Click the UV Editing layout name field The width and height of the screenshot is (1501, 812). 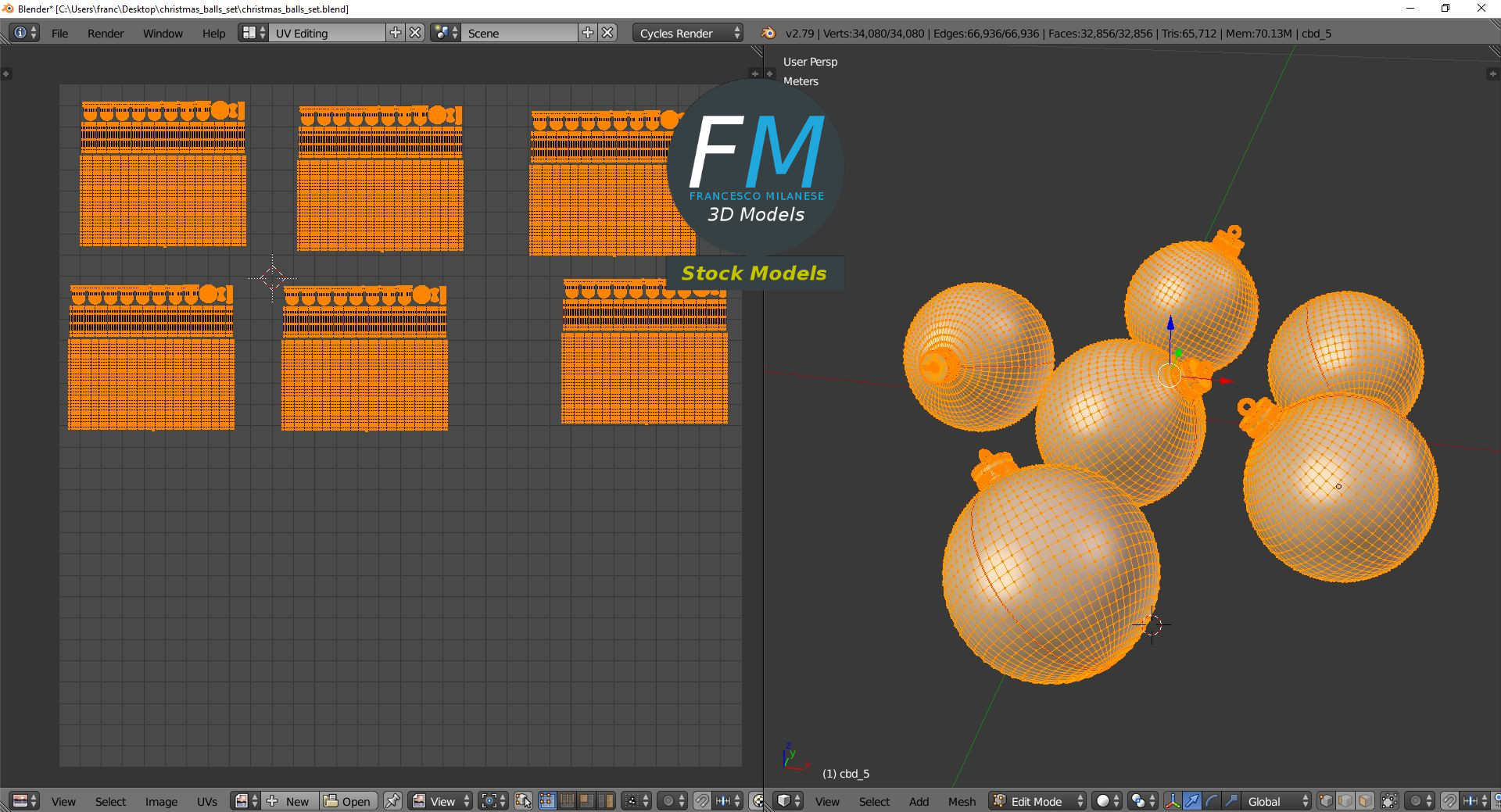point(327,33)
